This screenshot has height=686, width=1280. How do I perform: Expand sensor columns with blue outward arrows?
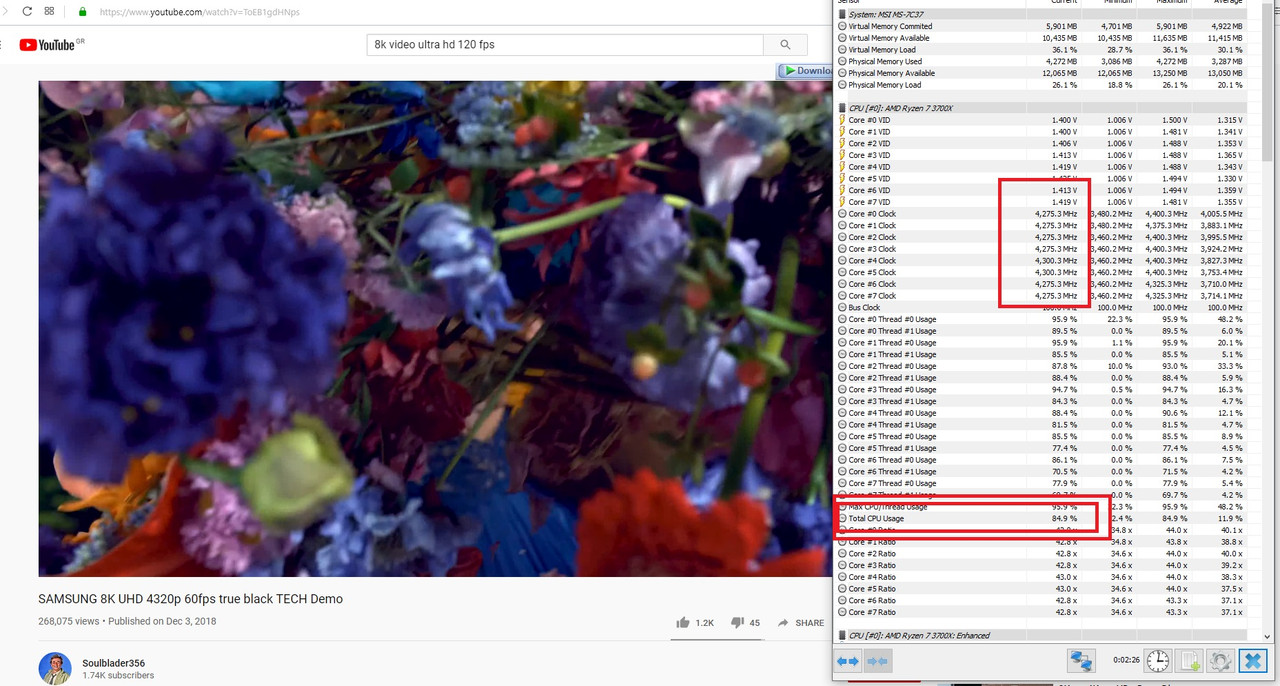848,661
